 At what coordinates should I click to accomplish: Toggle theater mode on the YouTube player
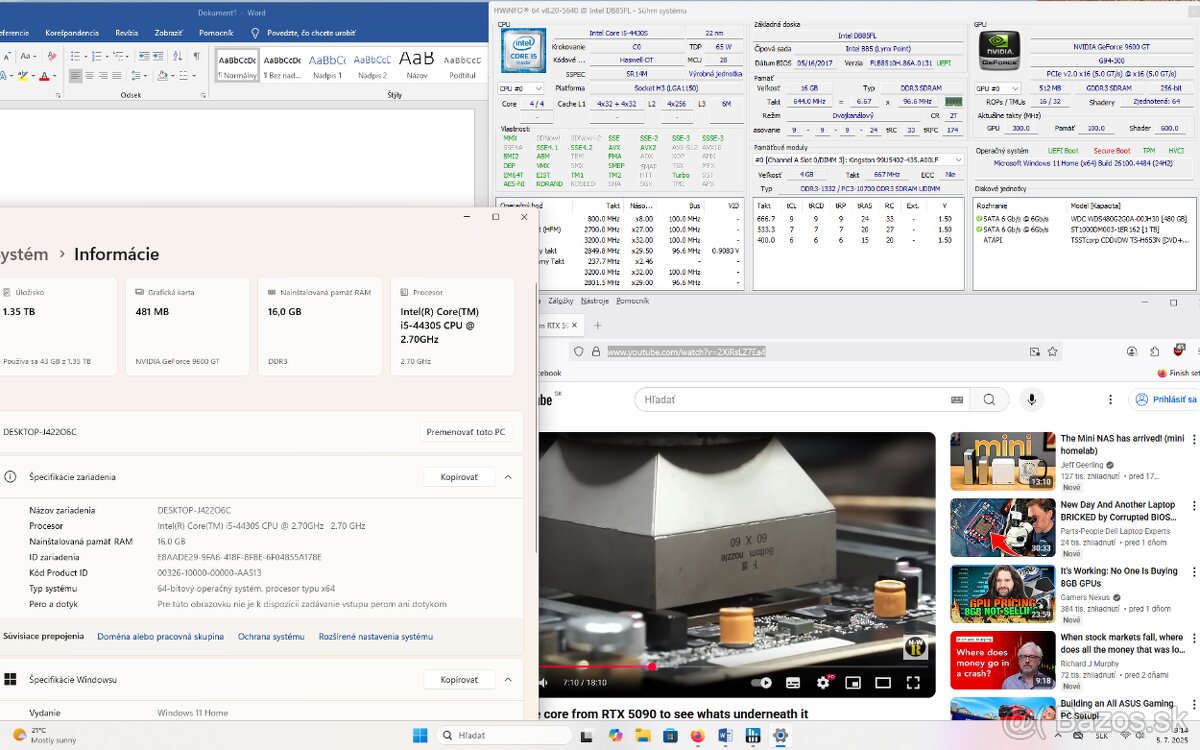pyautogui.click(x=883, y=683)
